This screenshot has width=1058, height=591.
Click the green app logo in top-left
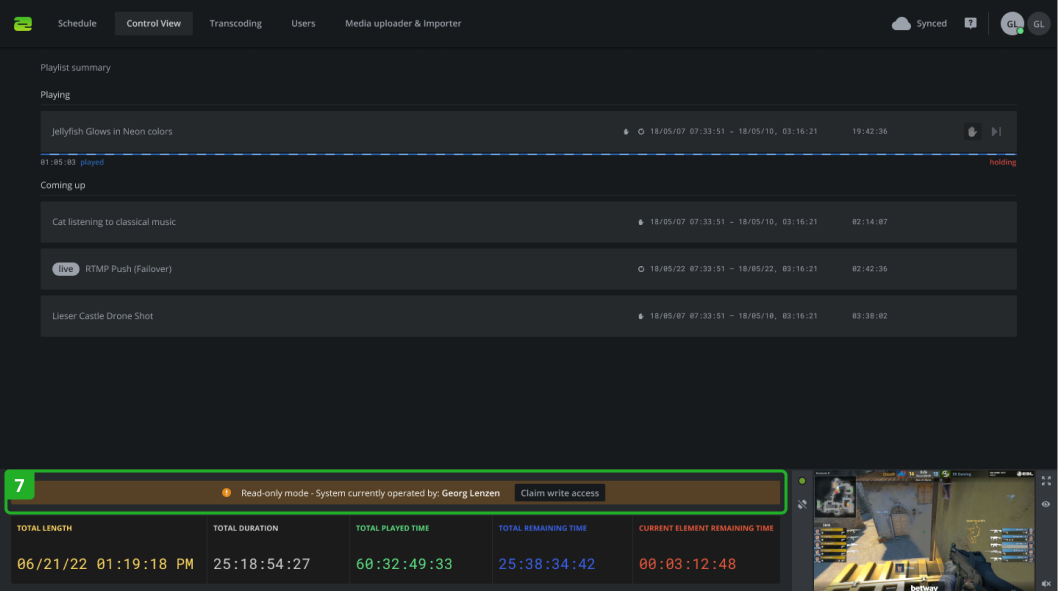[x=22, y=23]
